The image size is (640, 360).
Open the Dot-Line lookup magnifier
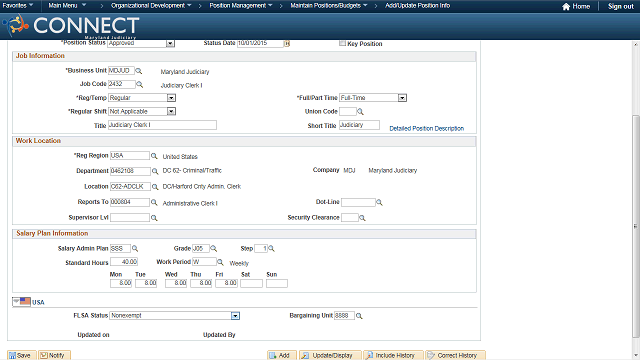379,202
